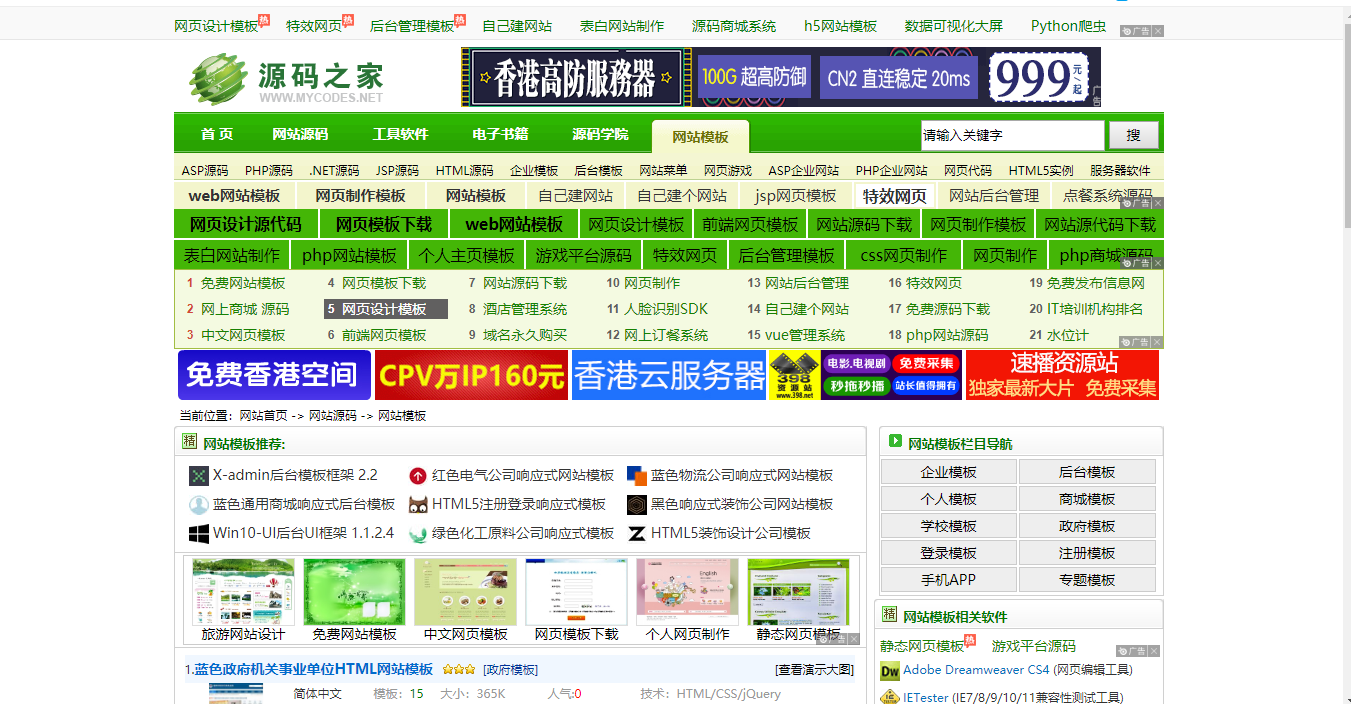Open 工具软件 in the main navigation
Screen dimensions: 1351x704
400,135
